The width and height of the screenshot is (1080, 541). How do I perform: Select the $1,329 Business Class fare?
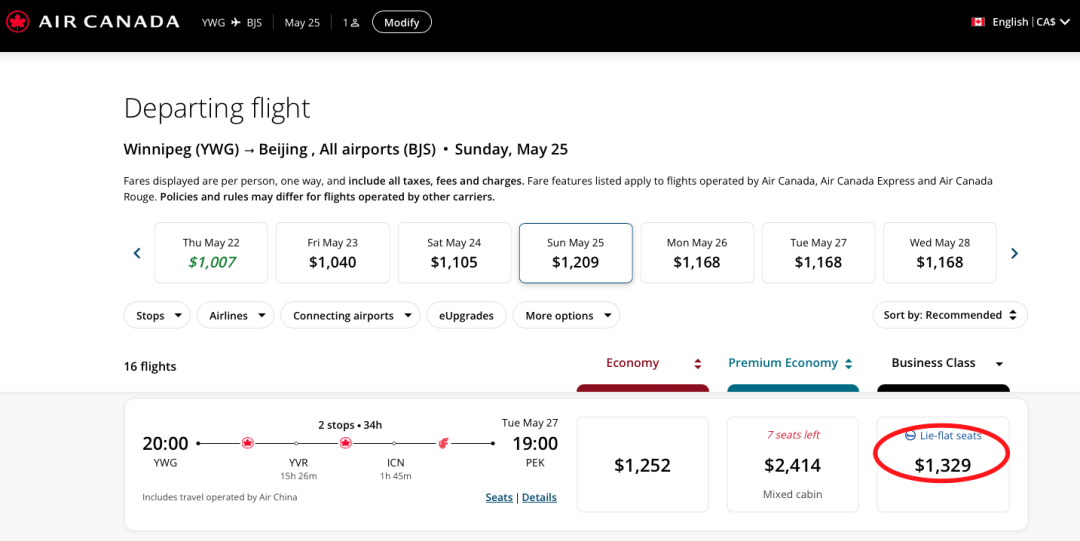coord(942,465)
